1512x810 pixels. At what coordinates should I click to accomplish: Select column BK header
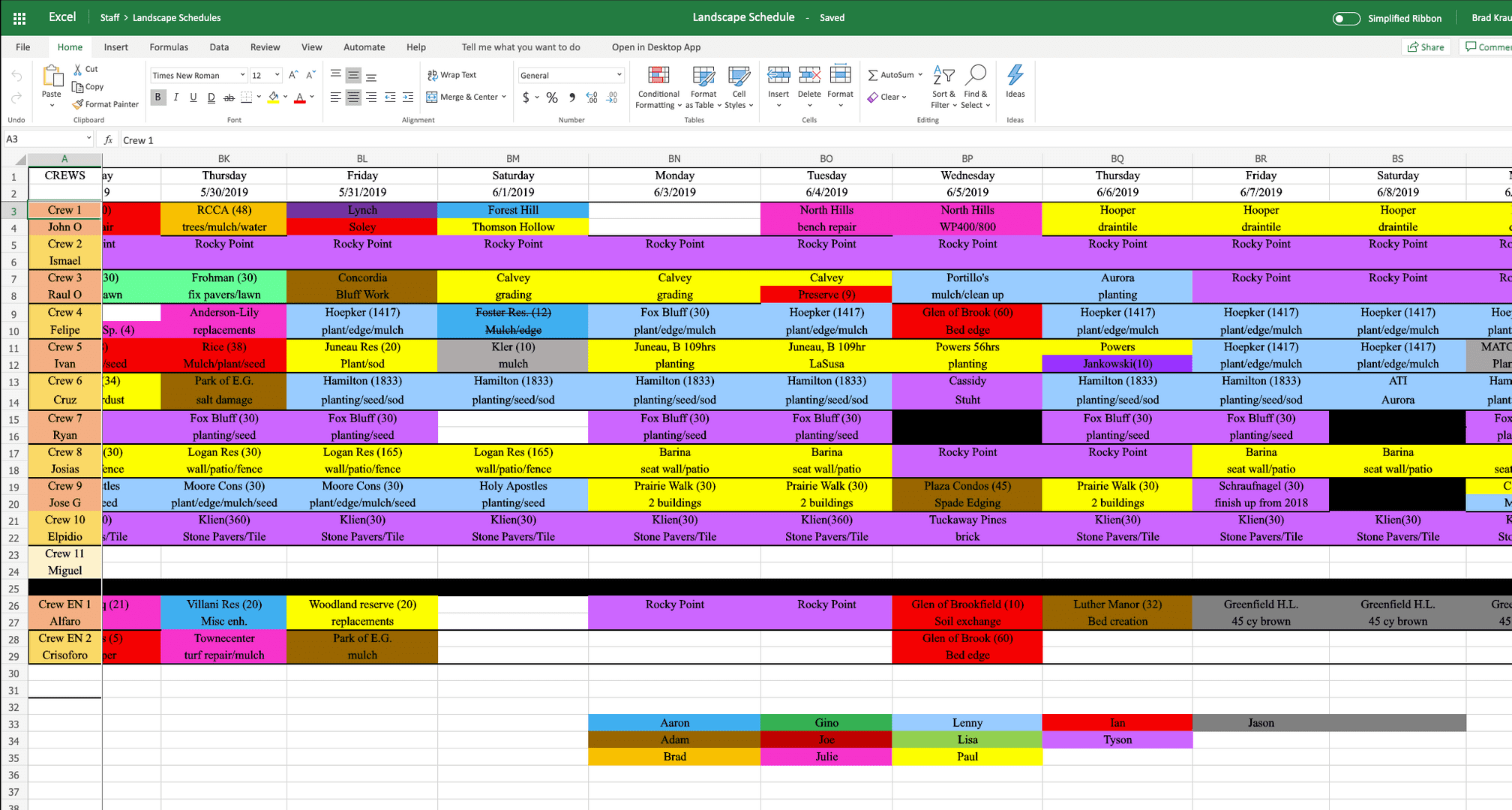[223, 158]
